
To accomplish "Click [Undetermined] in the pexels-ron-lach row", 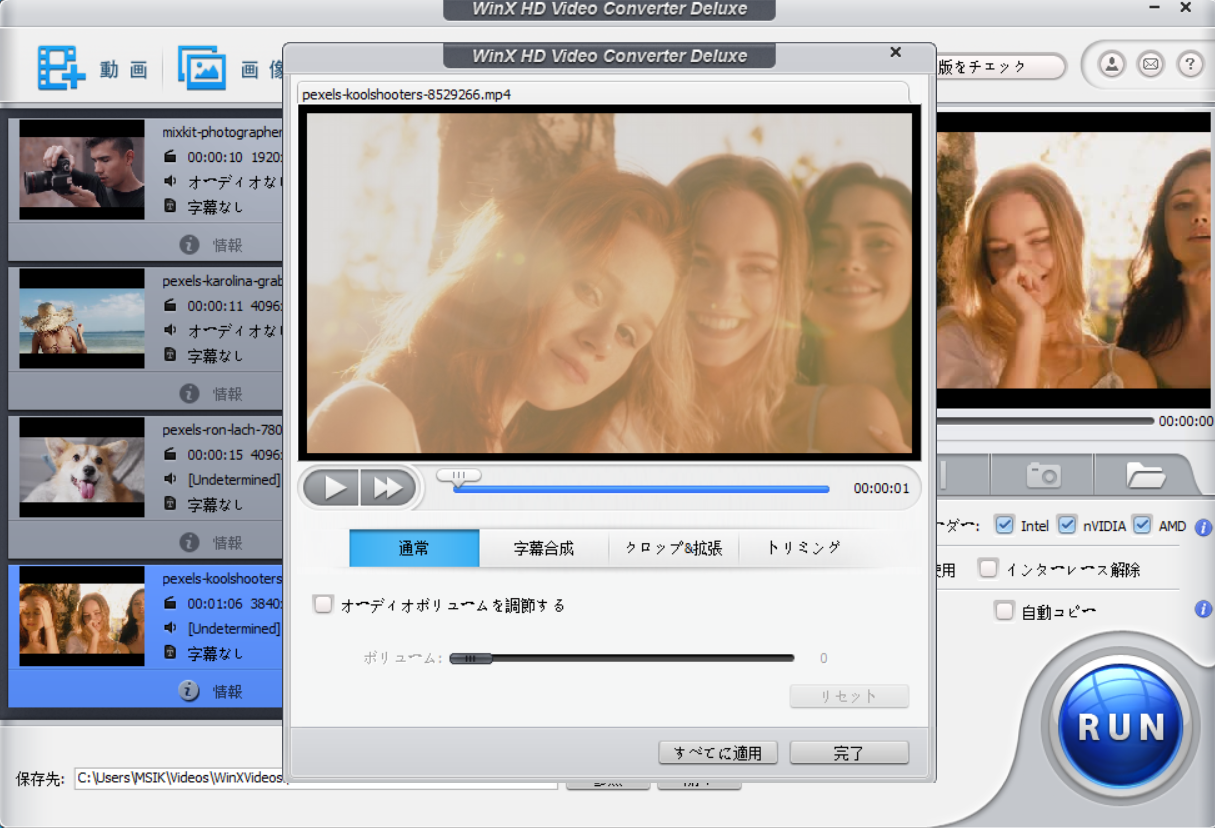I will coord(234,479).
